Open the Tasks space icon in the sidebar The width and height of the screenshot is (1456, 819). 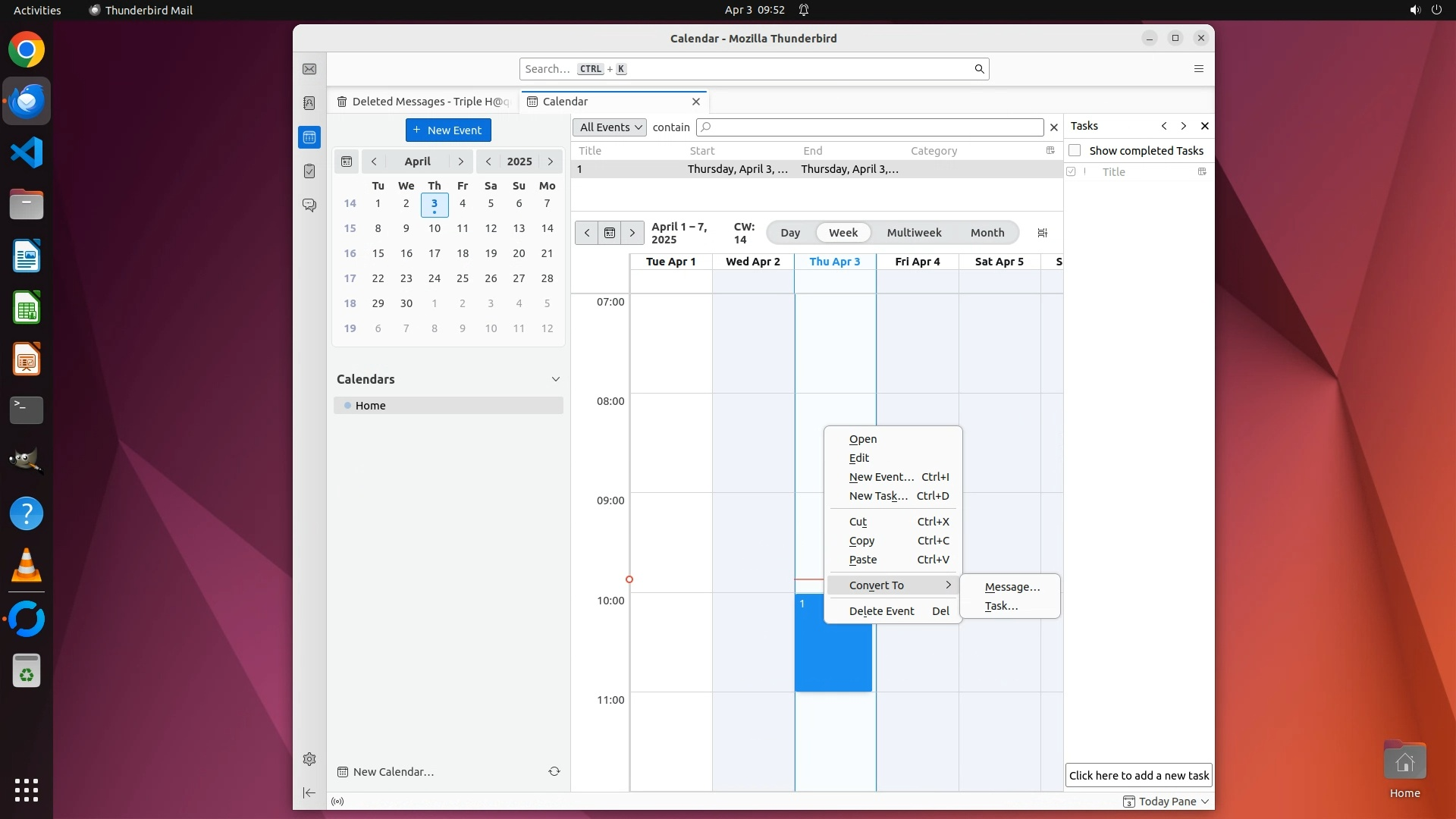click(x=309, y=171)
